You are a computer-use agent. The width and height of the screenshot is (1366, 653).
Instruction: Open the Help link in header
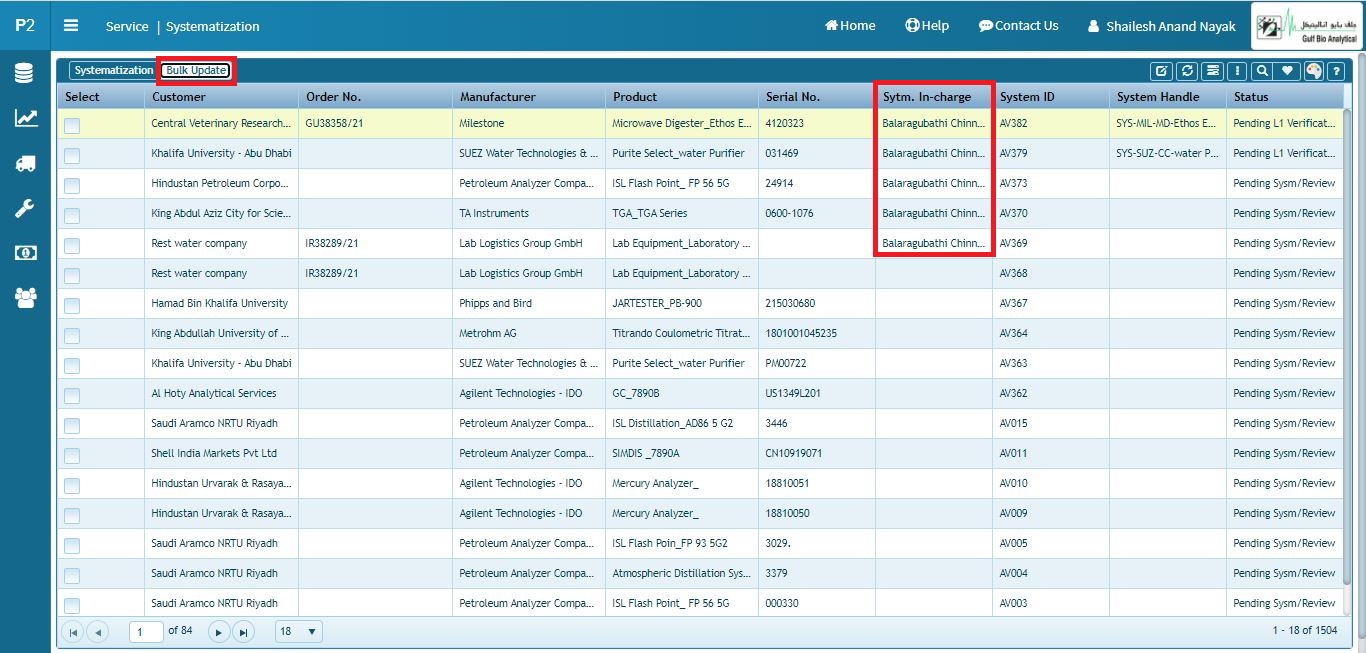click(927, 26)
